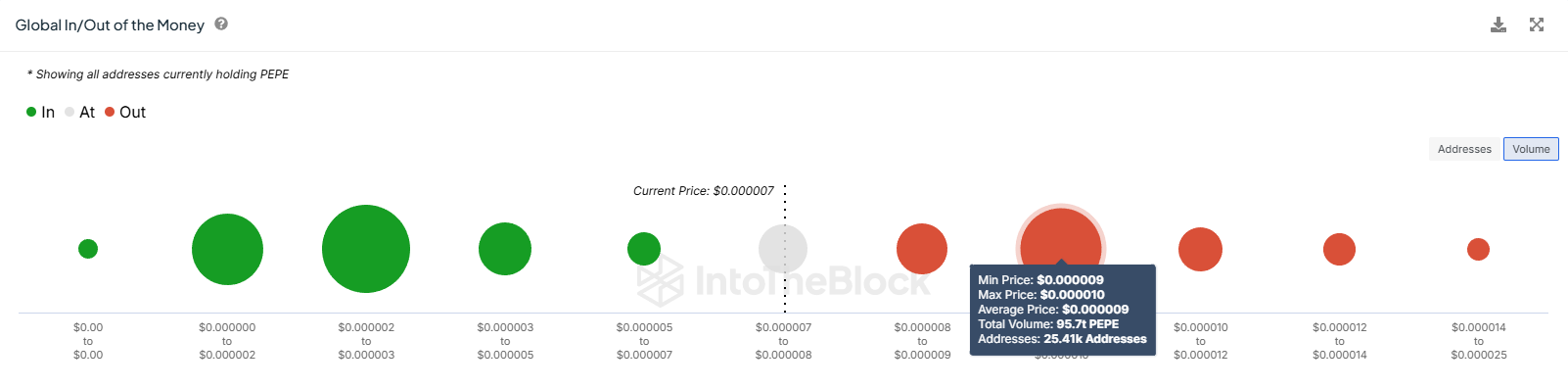The image size is (1568, 388).
Task: Select red bubble for $0.000008 to $0.000009
Action: (922, 249)
